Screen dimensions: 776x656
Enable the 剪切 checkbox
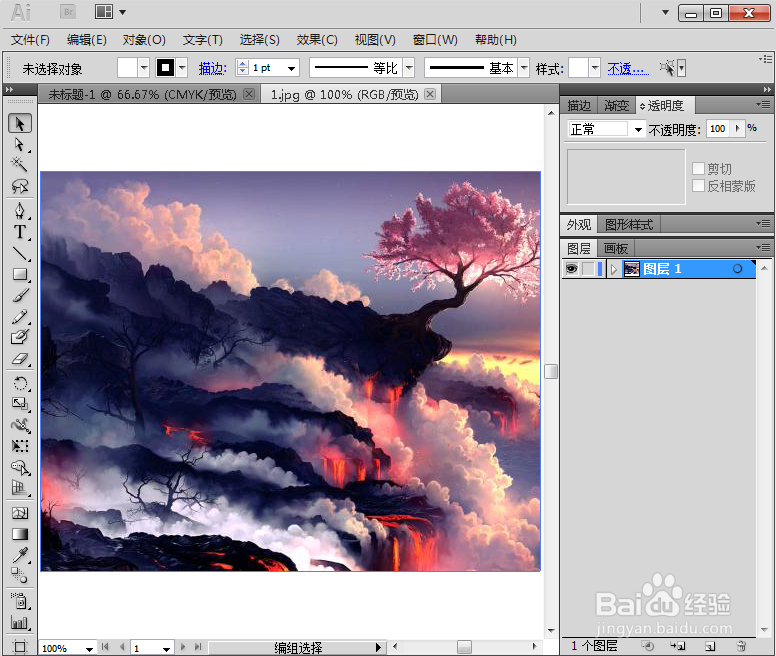pos(698,169)
